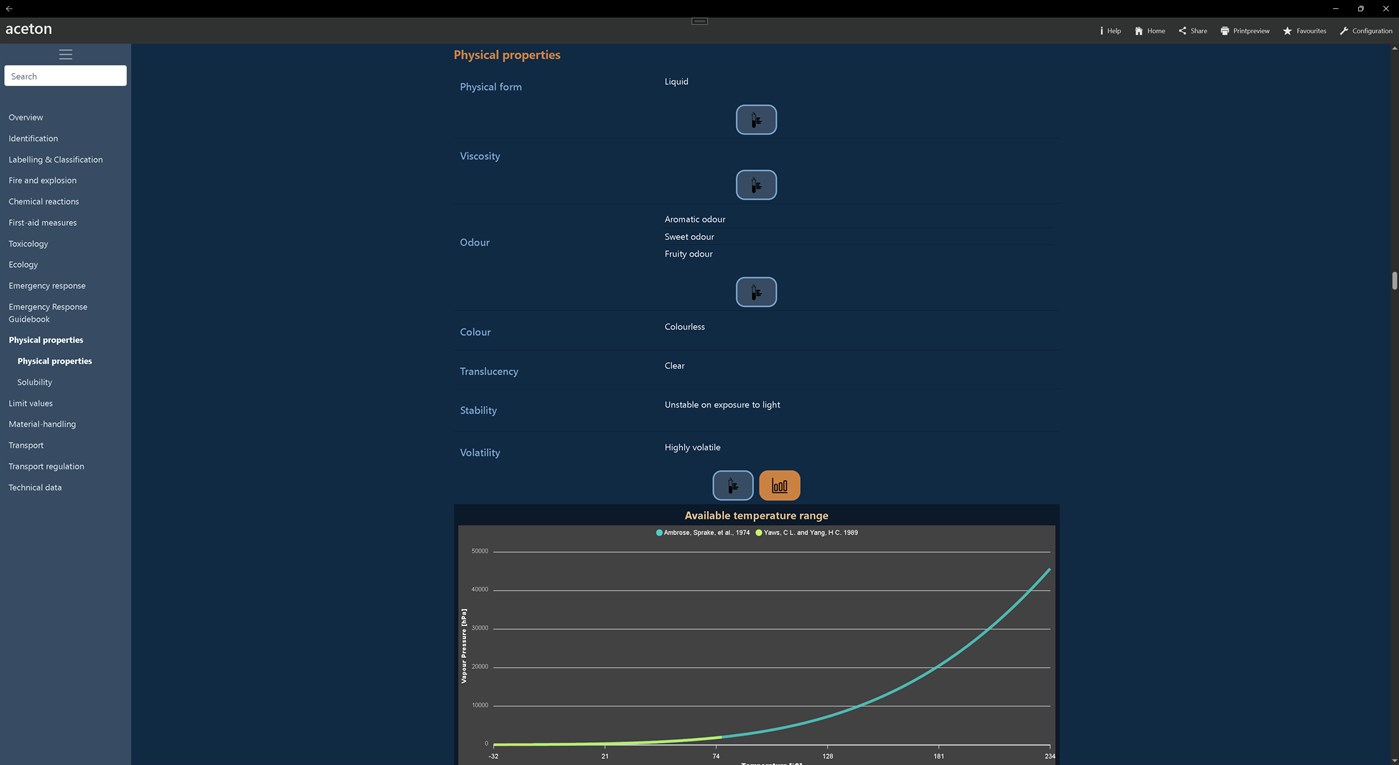The width and height of the screenshot is (1399, 765).
Task: Select the Solubility sub-item
Action: click(x=35, y=382)
